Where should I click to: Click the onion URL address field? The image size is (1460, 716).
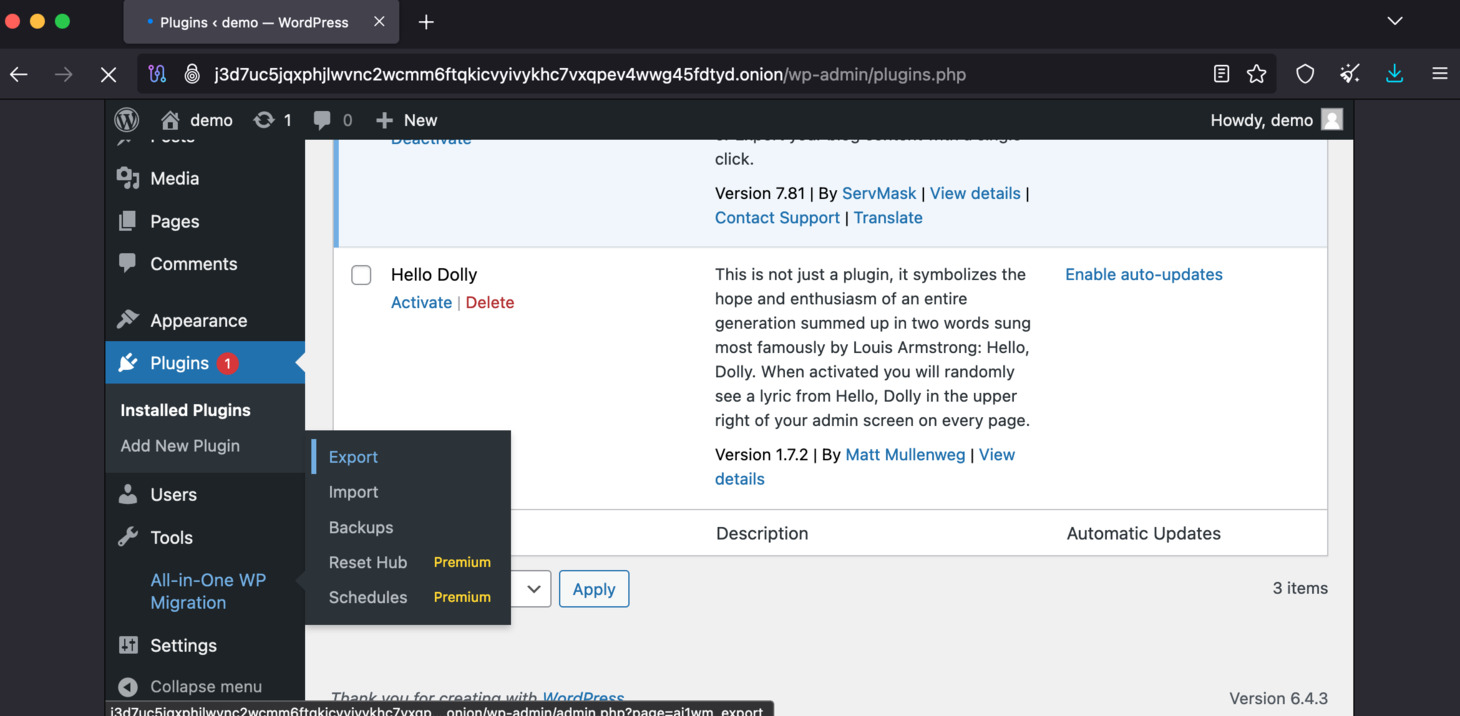(x=590, y=74)
